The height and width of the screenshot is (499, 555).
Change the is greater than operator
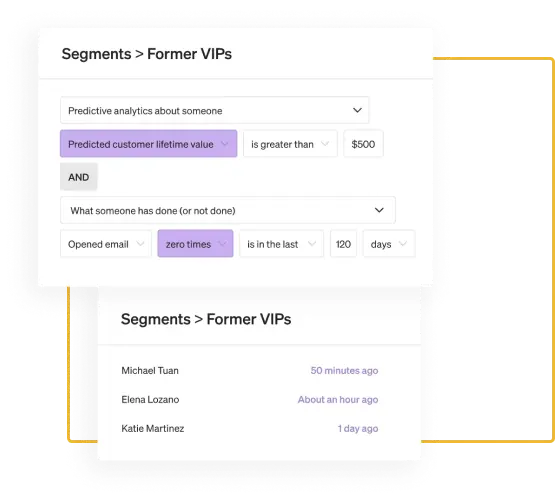290,144
